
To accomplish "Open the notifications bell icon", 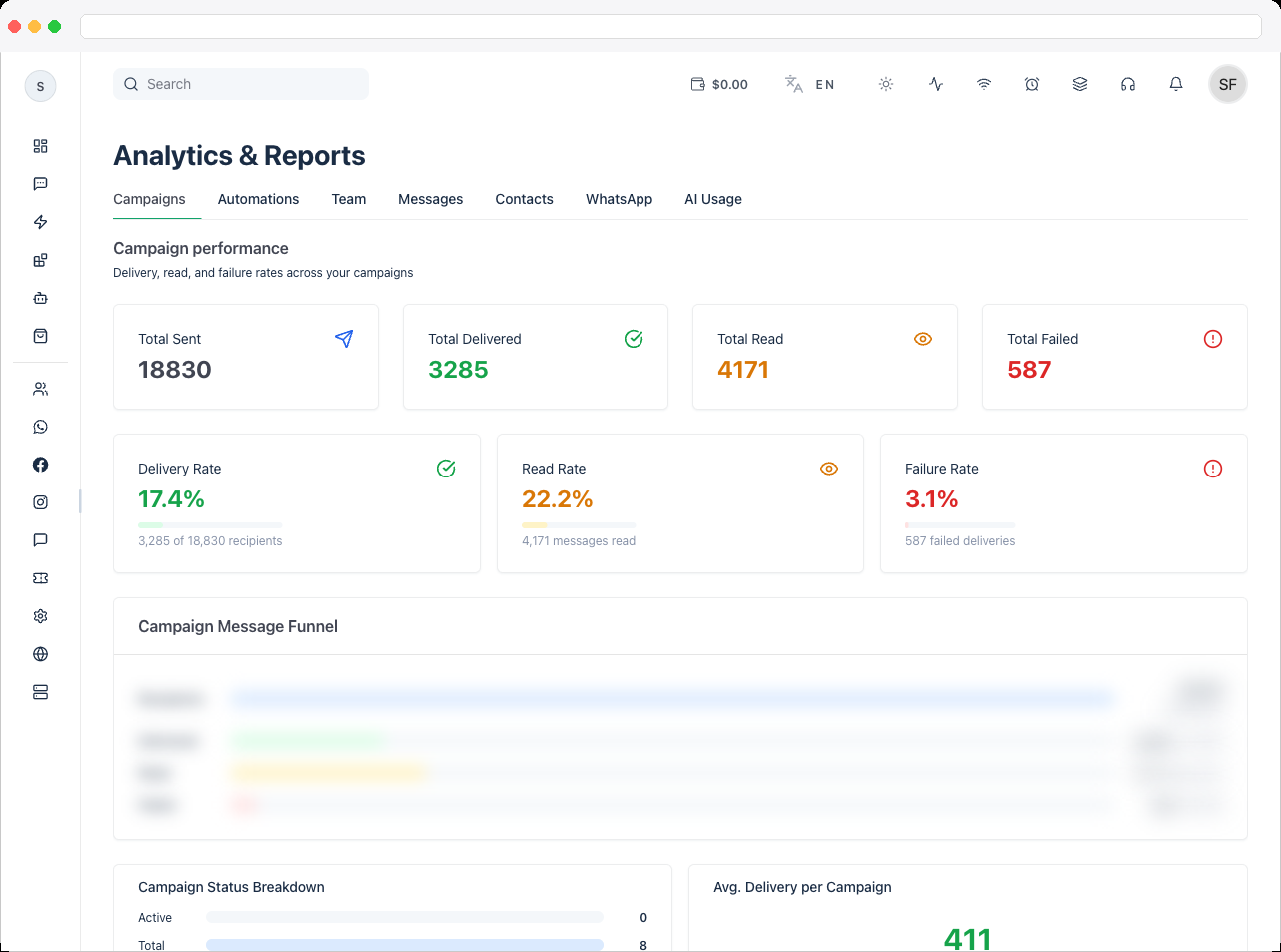I will [x=1176, y=84].
